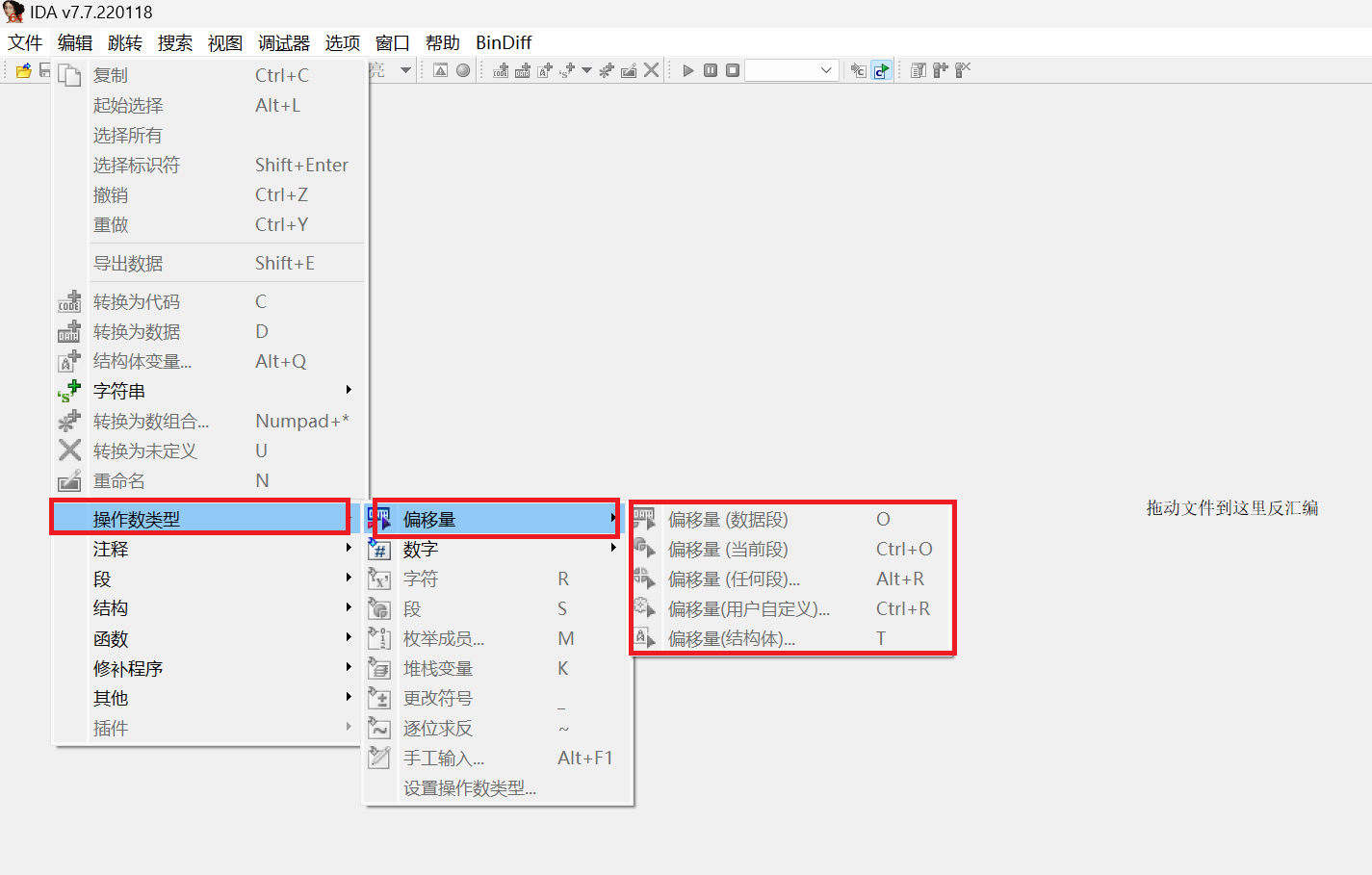Select 偏移量 (当前段) option

[x=791, y=549]
